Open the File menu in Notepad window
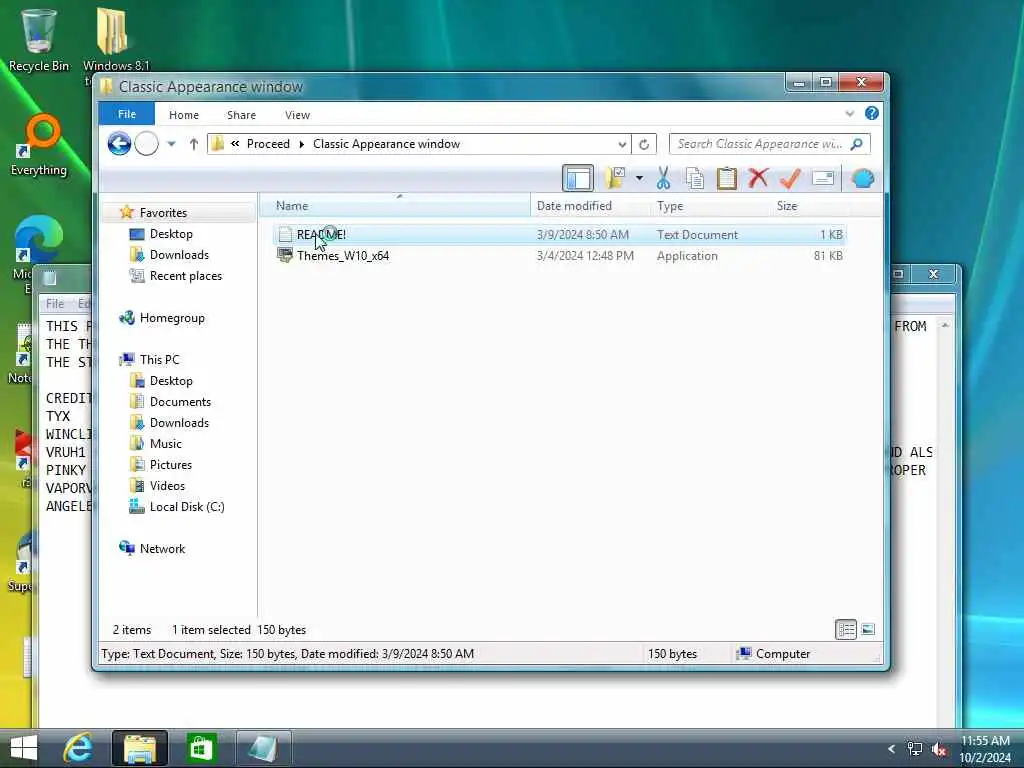1024x768 pixels. pos(55,304)
